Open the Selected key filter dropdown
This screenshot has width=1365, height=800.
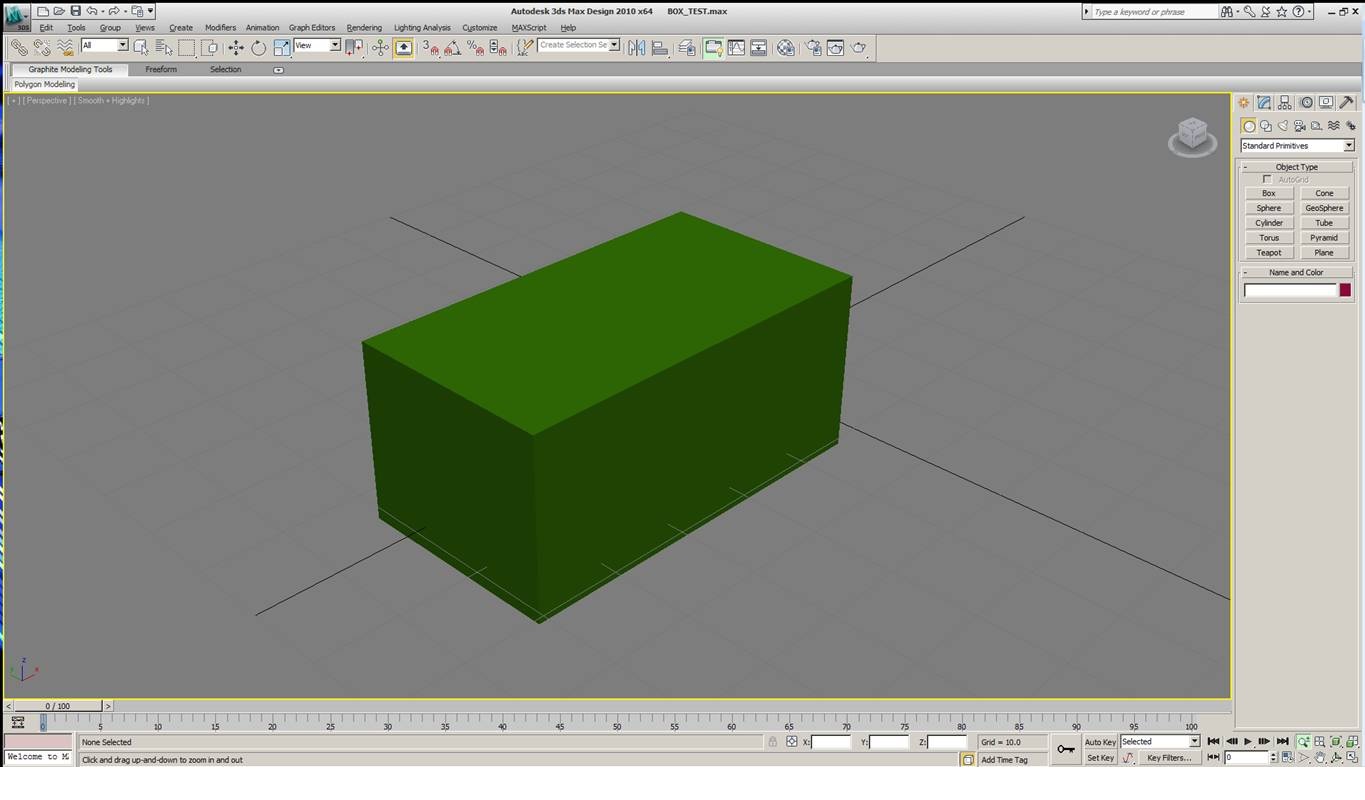(1159, 742)
